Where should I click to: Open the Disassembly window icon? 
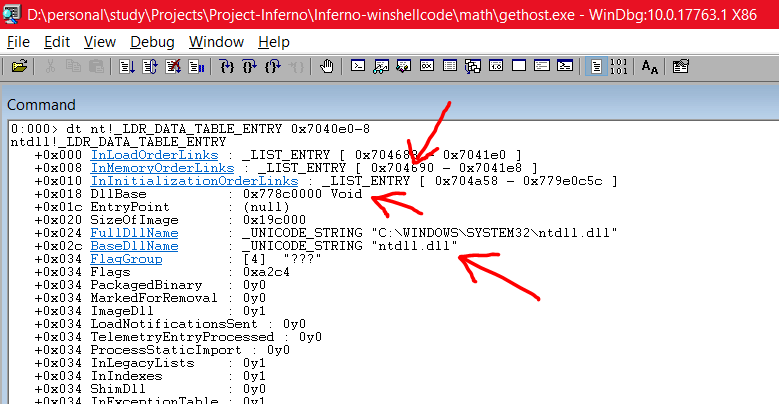coord(496,66)
